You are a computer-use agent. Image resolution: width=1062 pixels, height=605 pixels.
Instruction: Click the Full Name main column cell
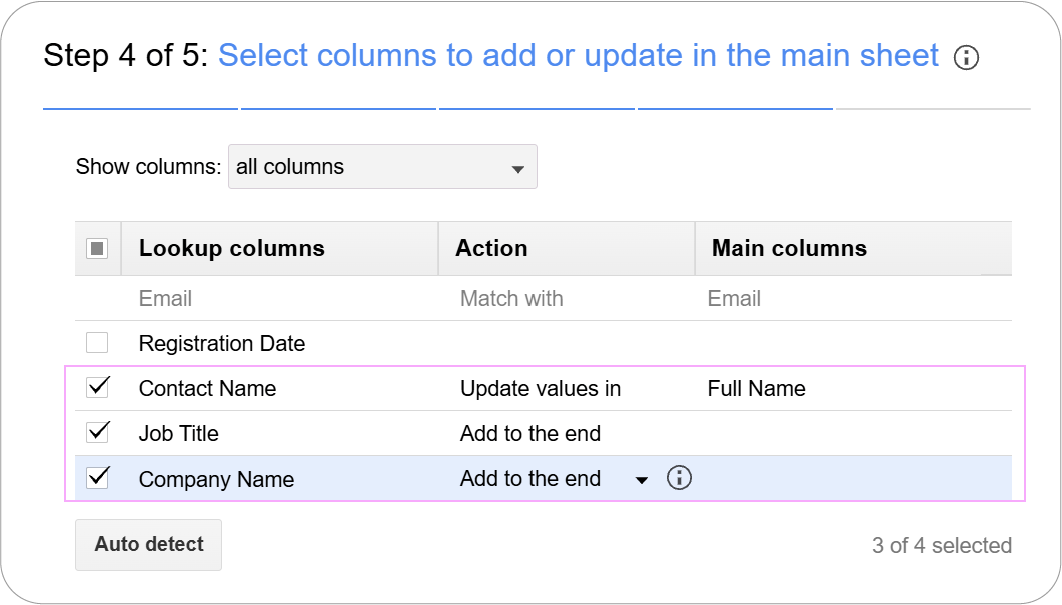tap(757, 389)
